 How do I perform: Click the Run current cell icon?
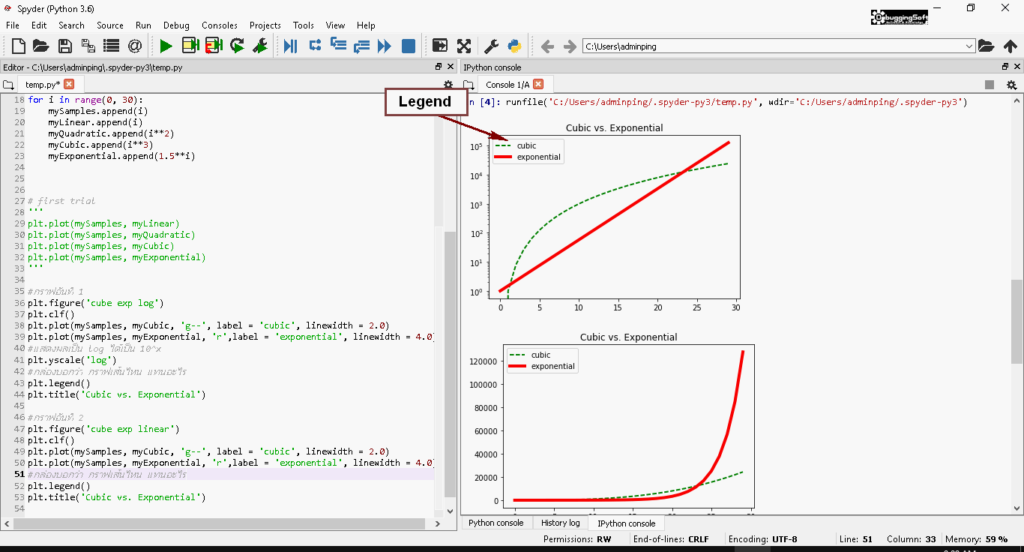point(190,46)
